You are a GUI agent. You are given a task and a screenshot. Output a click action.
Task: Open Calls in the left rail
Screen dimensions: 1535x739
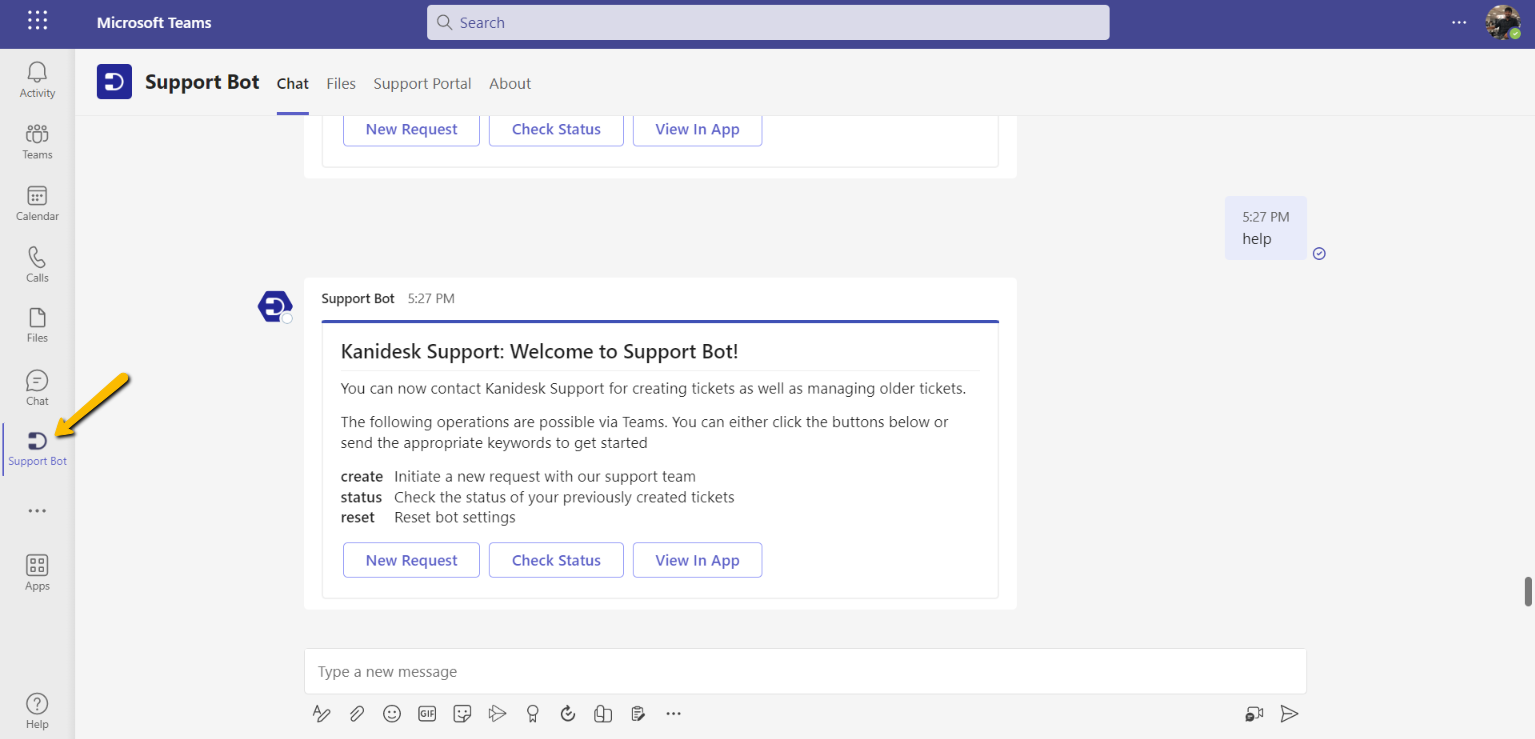pyautogui.click(x=37, y=265)
